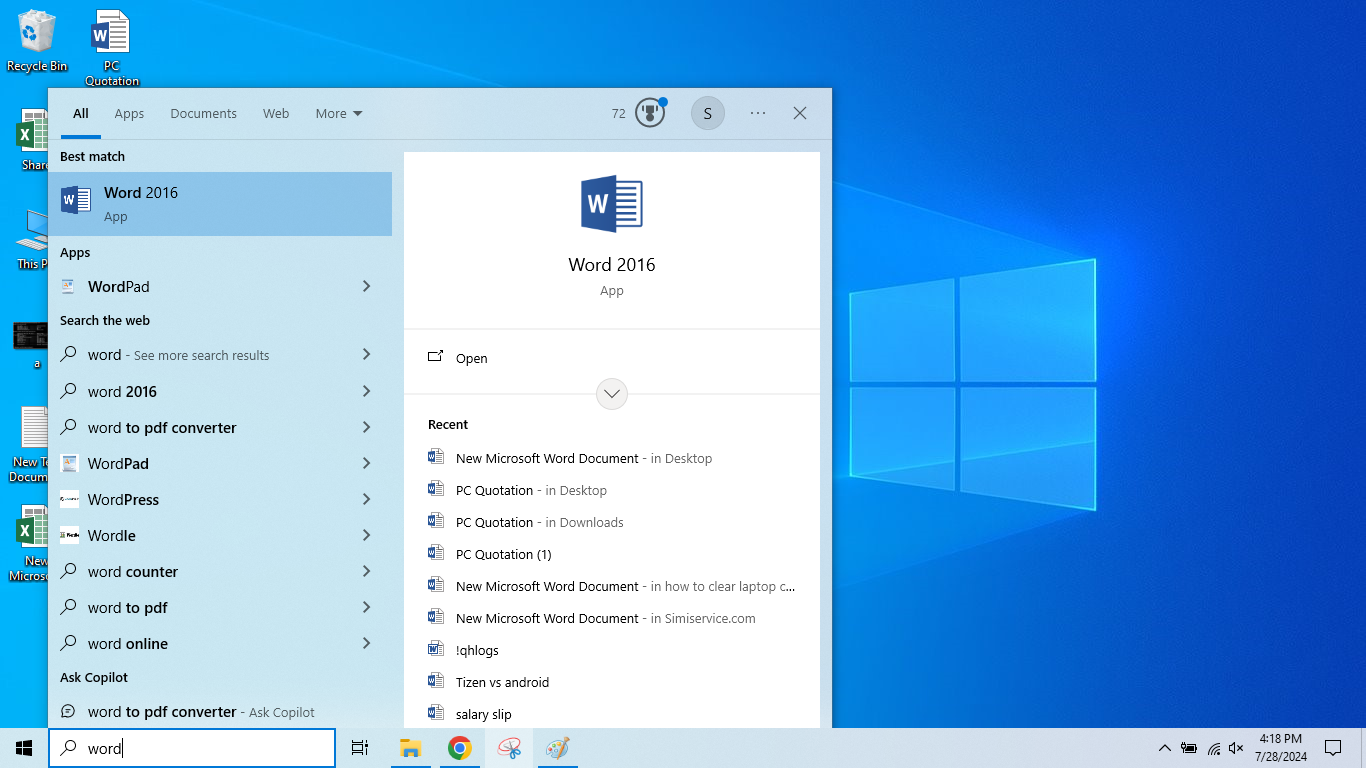
Task: Click inside the taskbar search box
Action: (192, 747)
